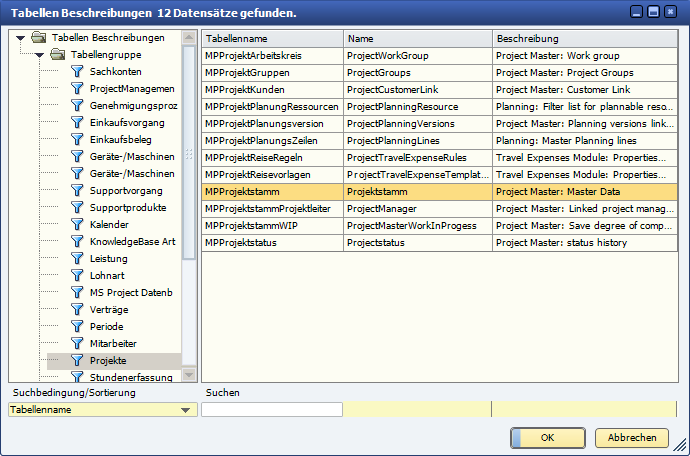
Task: Click the folder icon of Tabellengruppe
Action: [x=58, y=55]
